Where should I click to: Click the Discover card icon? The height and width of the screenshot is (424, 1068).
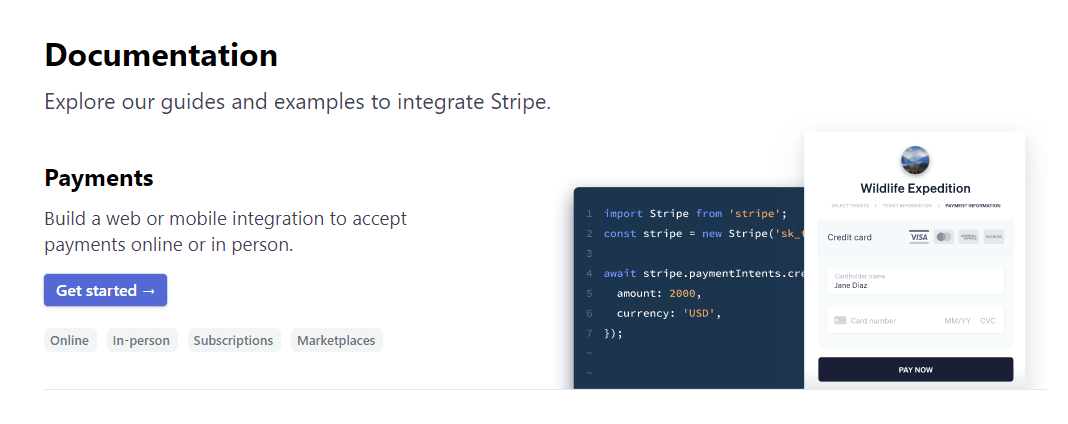(x=993, y=237)
